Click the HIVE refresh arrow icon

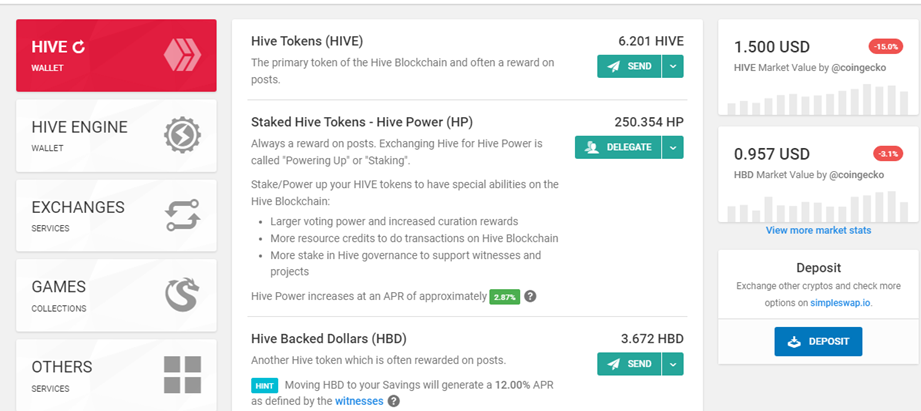pos(79,47)
